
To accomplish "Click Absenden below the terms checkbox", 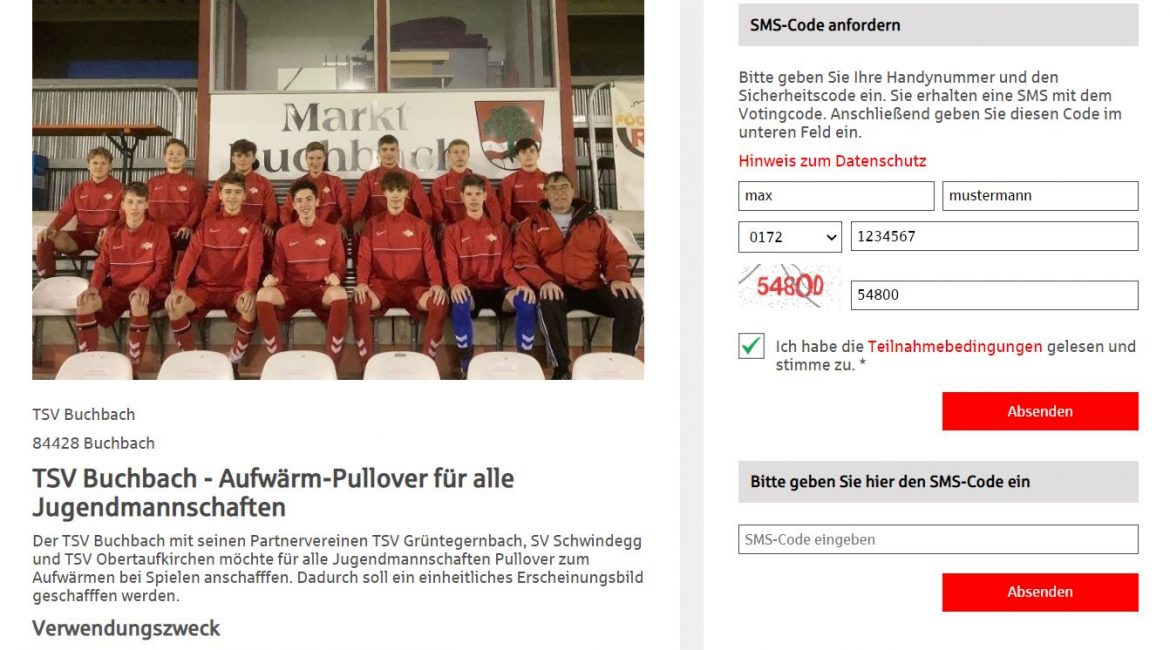I will click(x=1040, y=411).
